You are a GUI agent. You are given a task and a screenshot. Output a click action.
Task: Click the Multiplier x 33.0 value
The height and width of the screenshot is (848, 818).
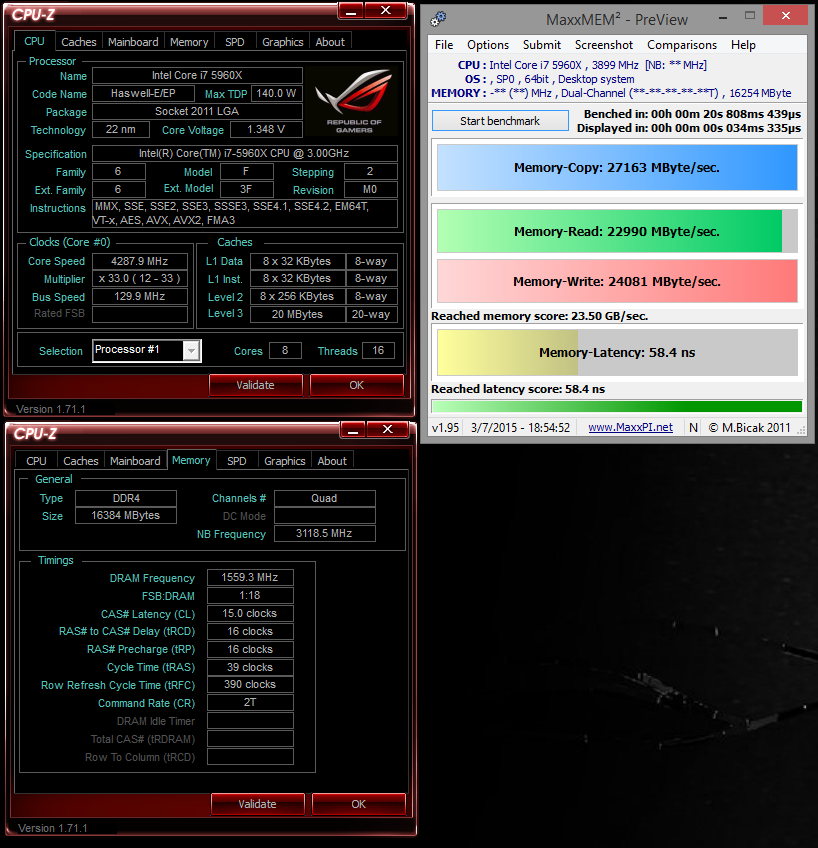pyautogui.click(x=140, y=279)
